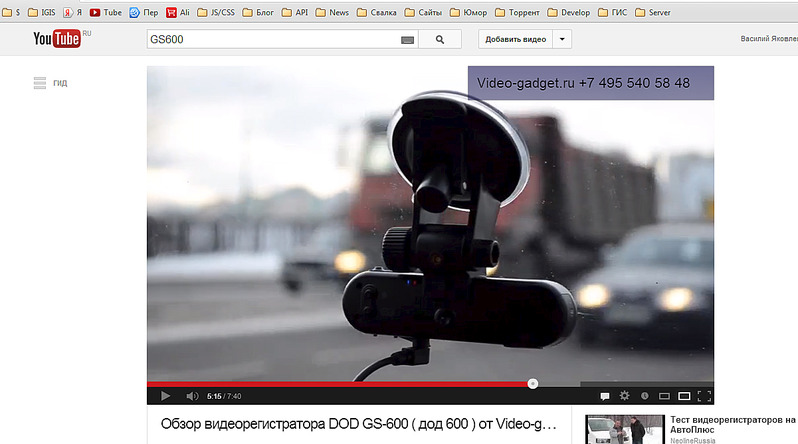Click the Добавить видео button
Image resolution: width=798 pixels, height=444 pixels.
(516, 39)
